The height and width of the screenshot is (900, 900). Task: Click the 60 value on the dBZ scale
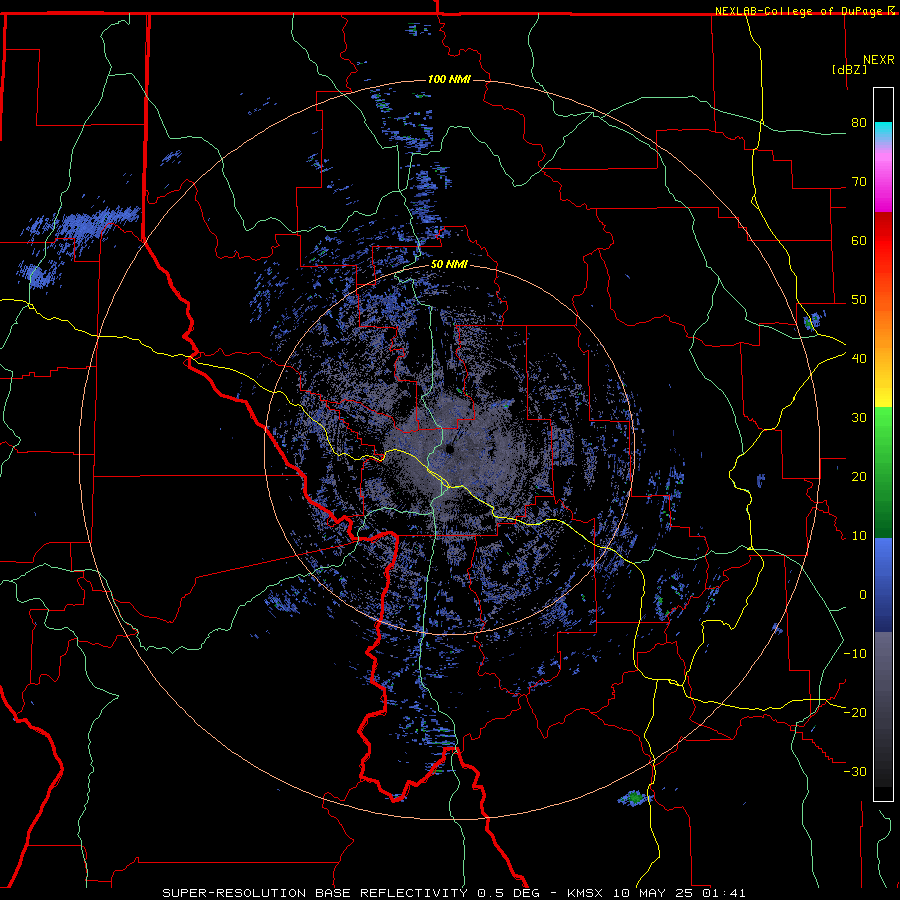859,240
